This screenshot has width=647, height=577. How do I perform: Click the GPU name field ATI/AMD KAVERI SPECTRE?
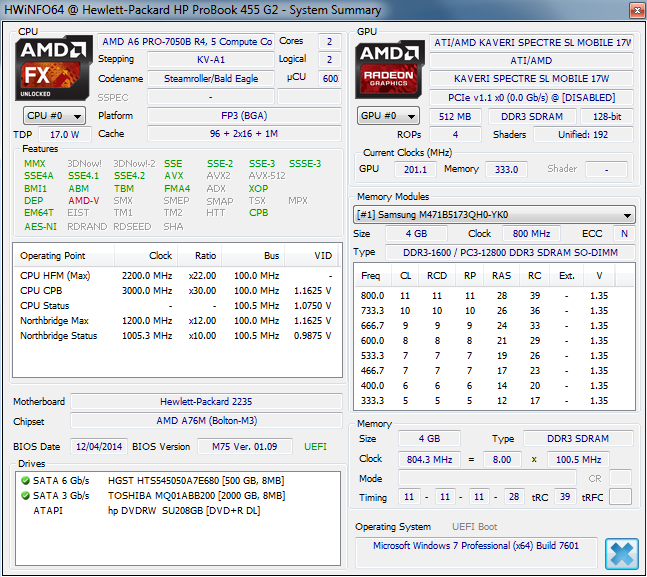pos(531,43)
